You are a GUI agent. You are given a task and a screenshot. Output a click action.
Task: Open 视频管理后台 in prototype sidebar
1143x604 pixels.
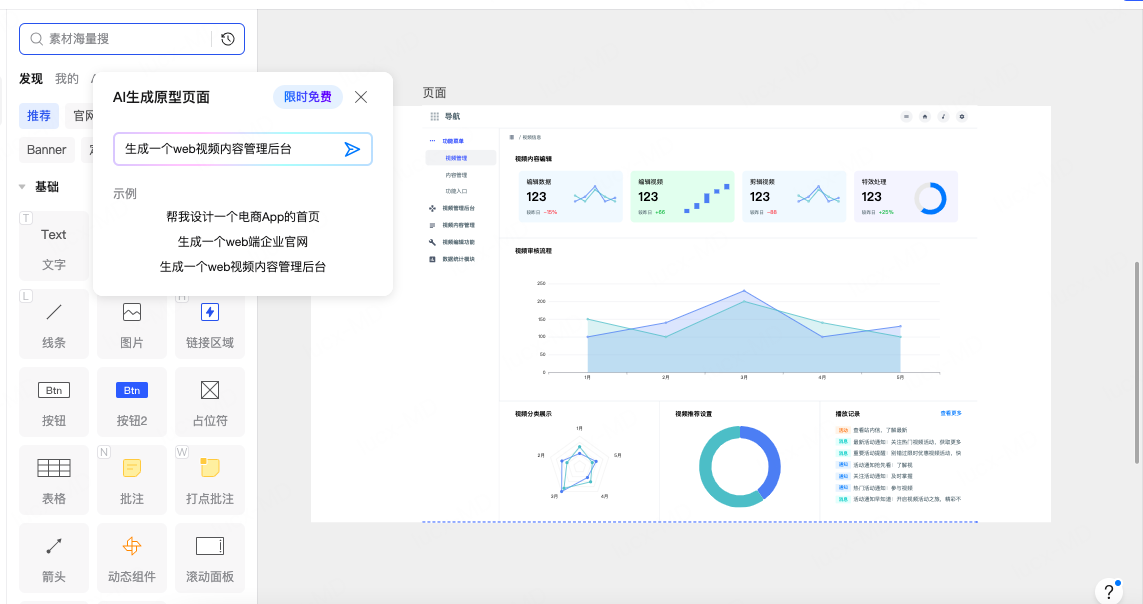point(459,208)
